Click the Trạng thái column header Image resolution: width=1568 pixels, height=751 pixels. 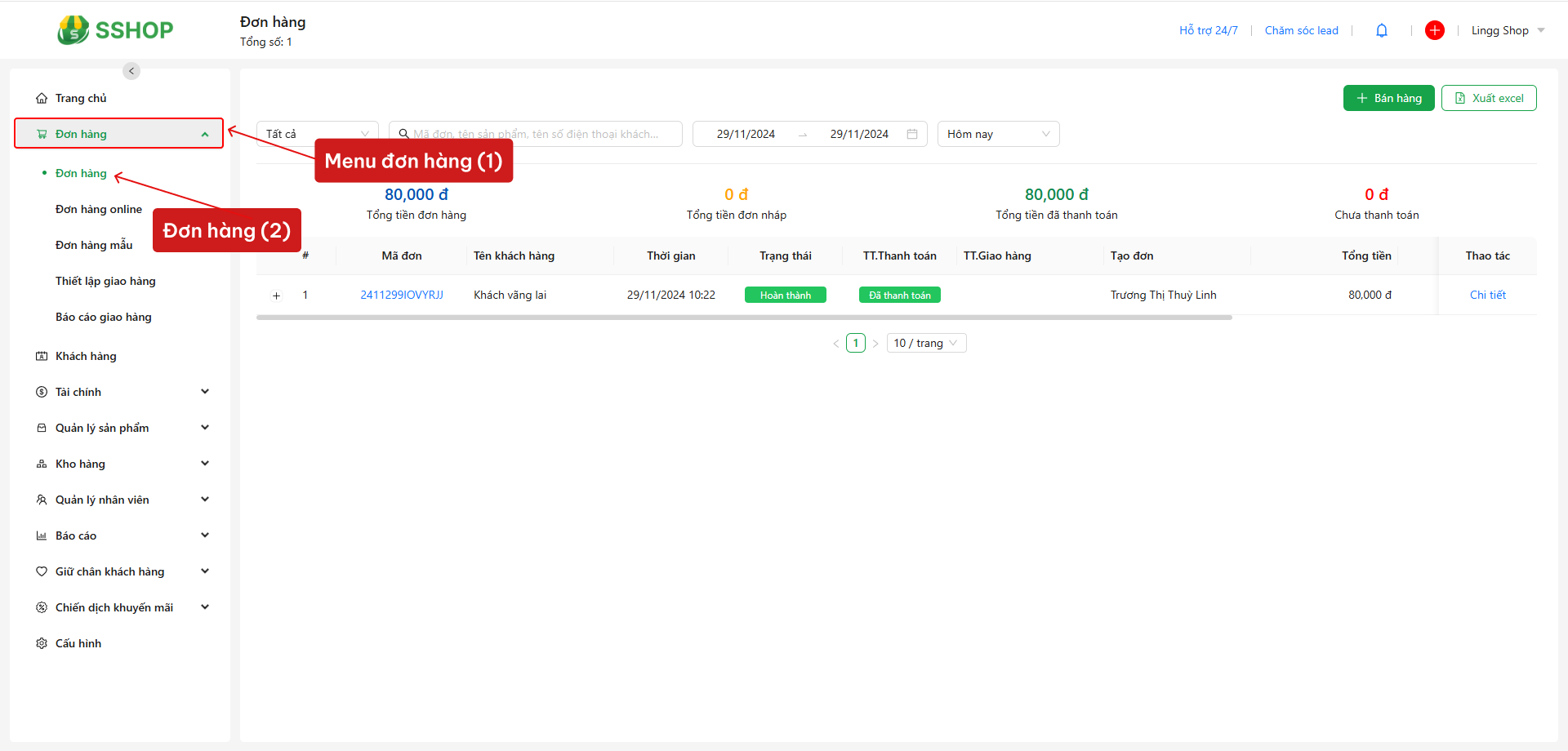click(786, 256)
